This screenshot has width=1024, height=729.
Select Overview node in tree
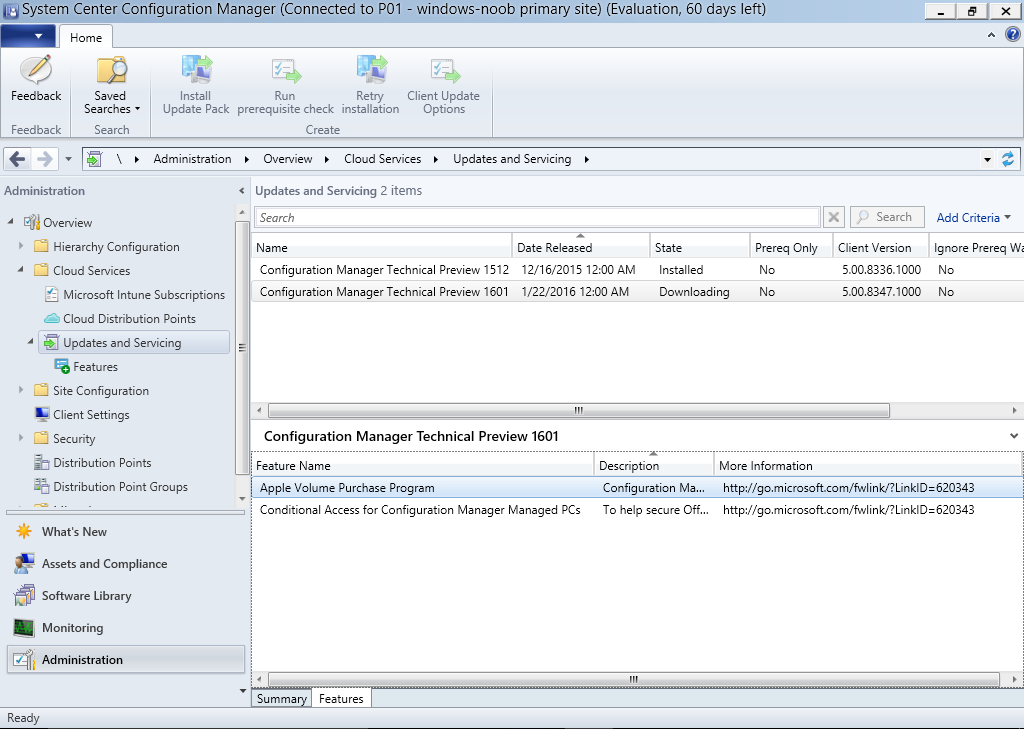(x=67, y=223)
